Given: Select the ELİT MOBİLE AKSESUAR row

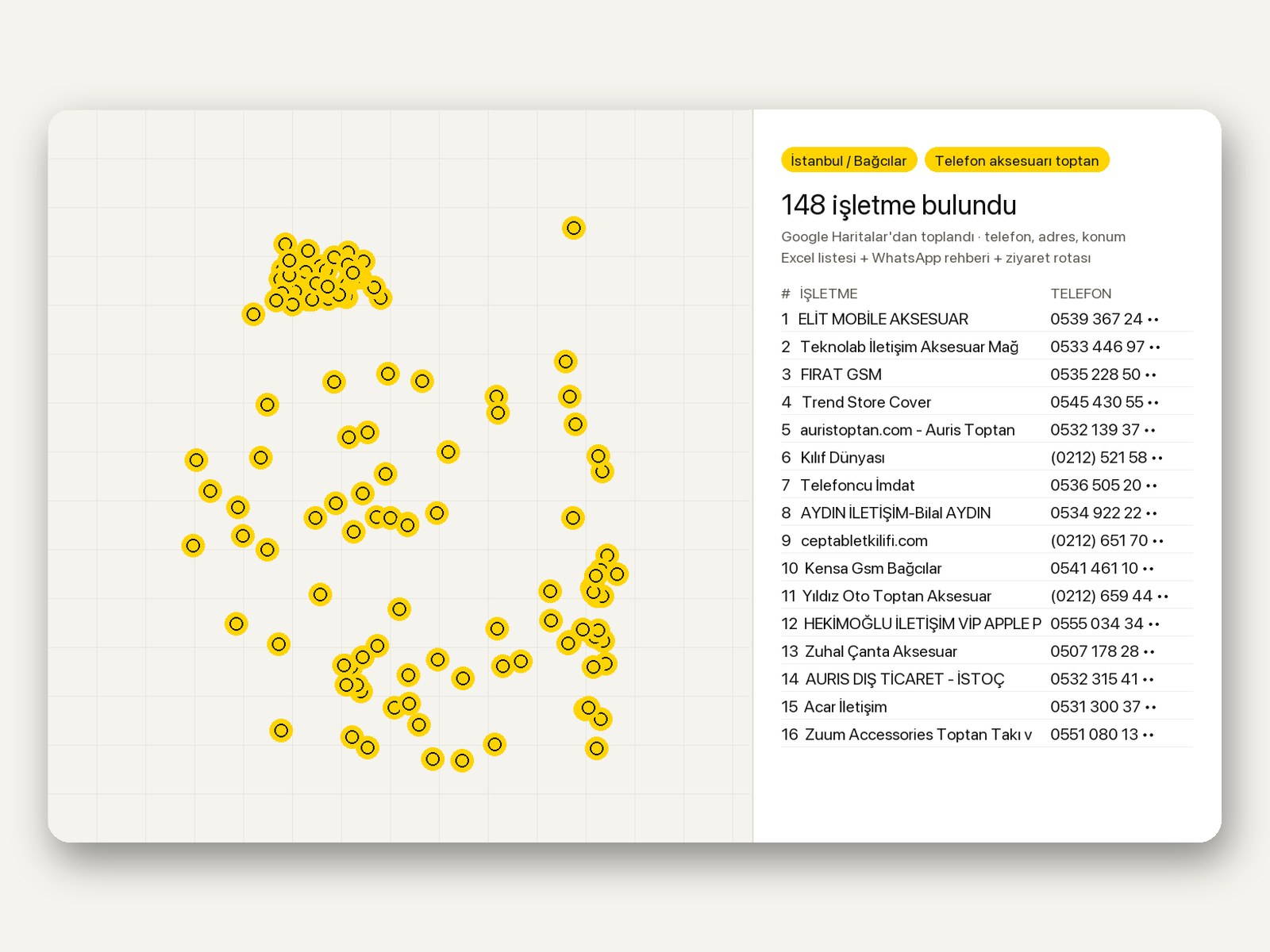Looking at the screenshot, I should 987,319.
